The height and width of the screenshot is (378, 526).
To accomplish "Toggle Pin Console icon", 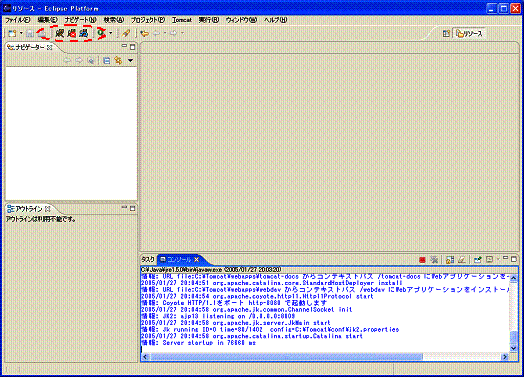I will (x=477, y=260).
